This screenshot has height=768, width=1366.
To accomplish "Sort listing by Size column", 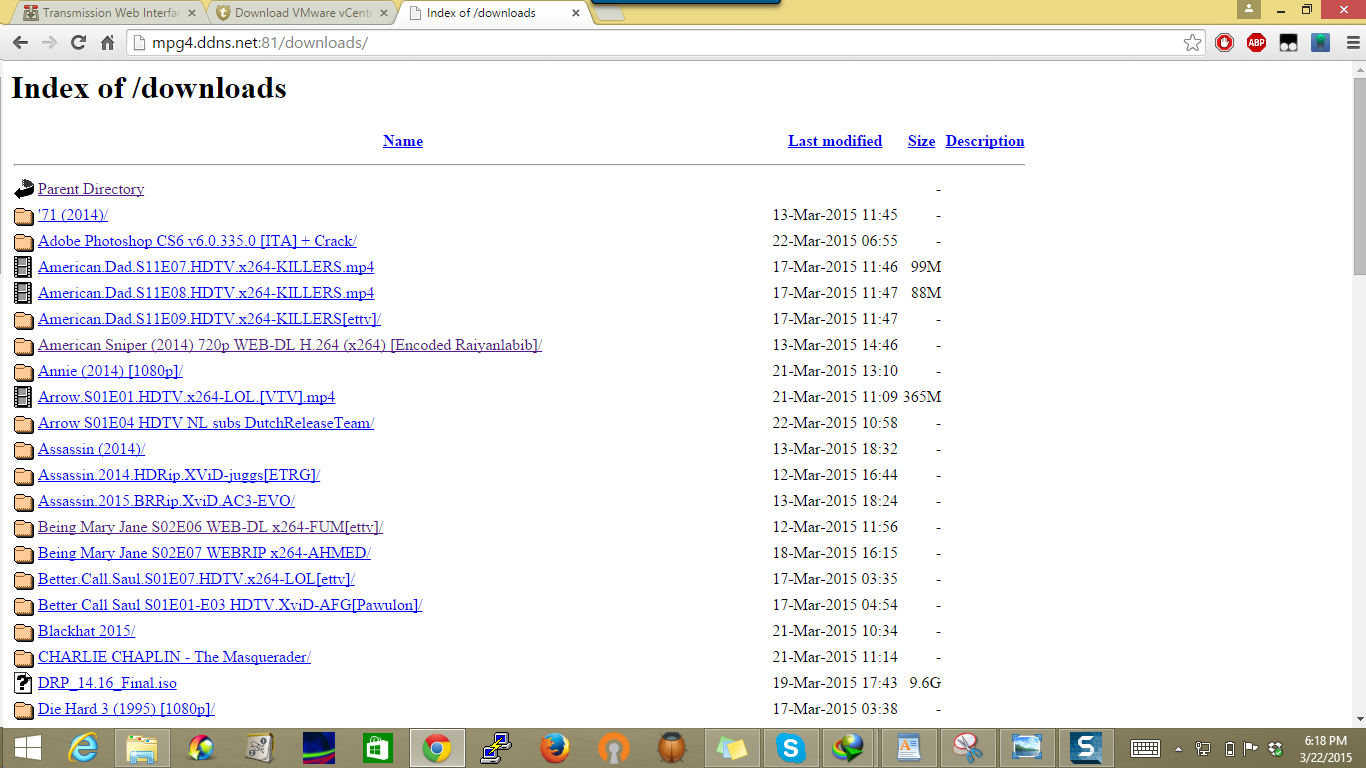I will (x=921, y=141).
